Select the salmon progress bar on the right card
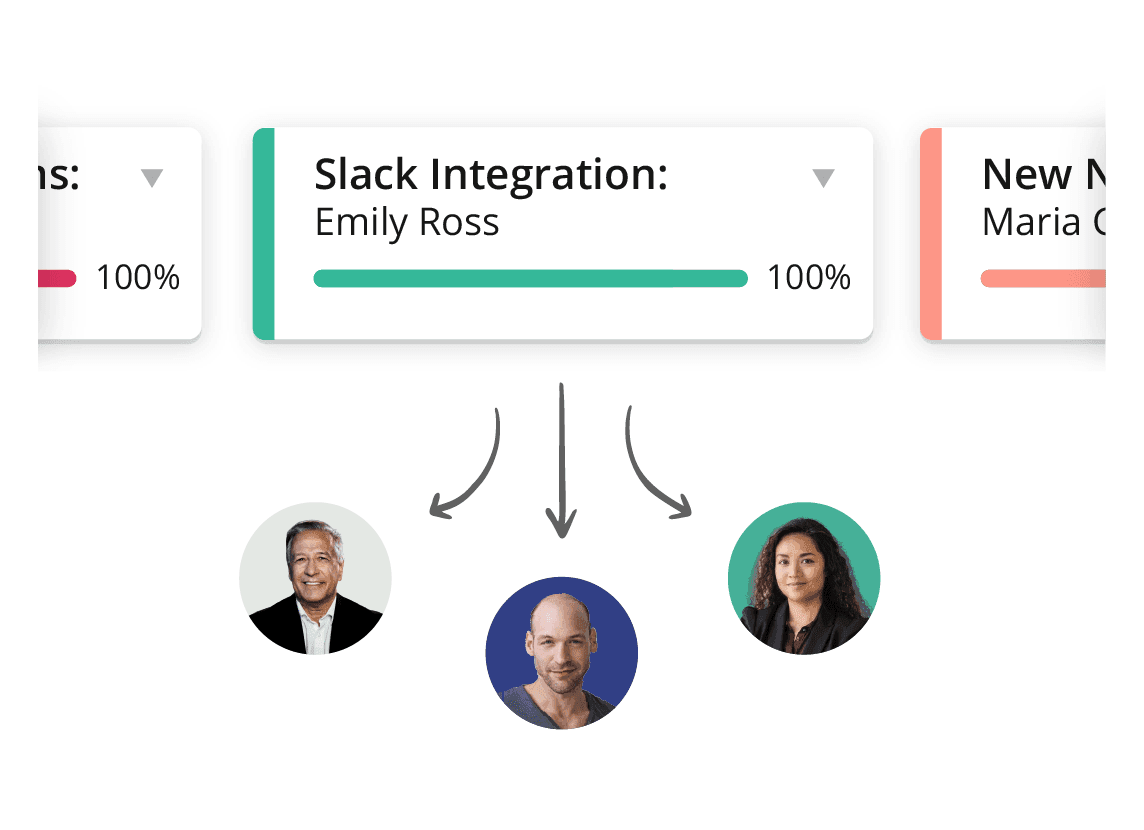This screenshot has height=830, width=1144. [x=1042, y=278]
